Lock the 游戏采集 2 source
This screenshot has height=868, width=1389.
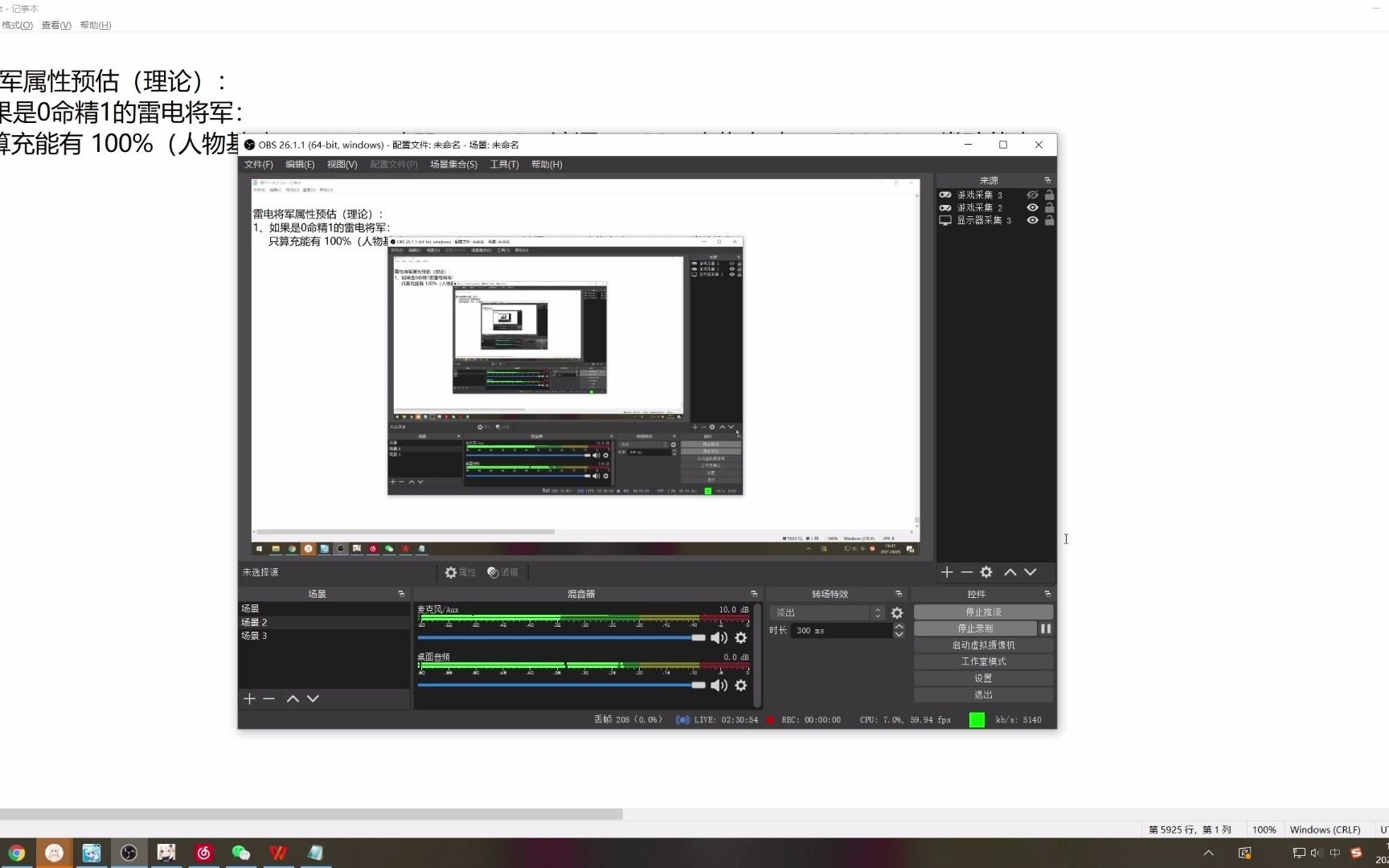point(1049,207)
